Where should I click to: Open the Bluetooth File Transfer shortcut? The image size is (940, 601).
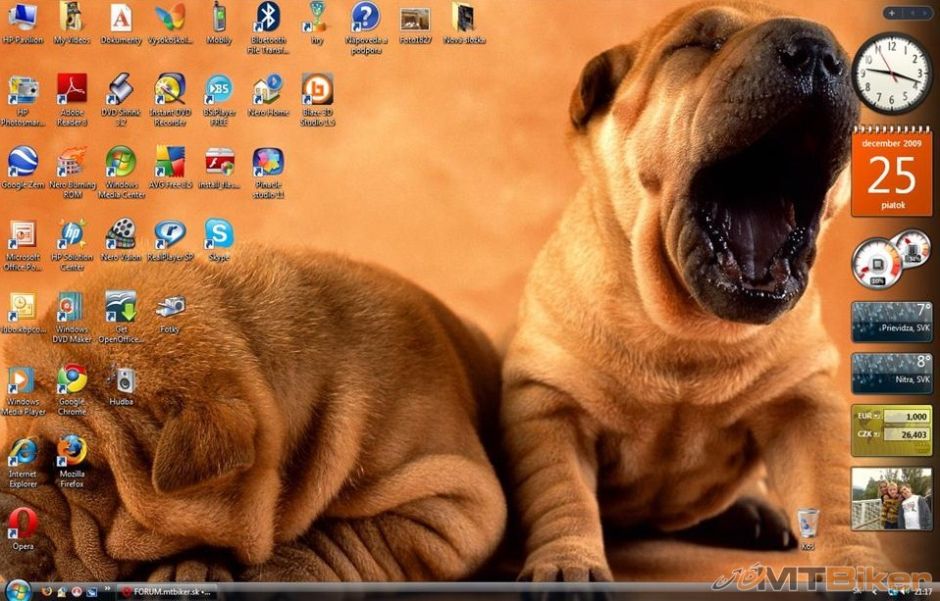[x=267, y=17]
